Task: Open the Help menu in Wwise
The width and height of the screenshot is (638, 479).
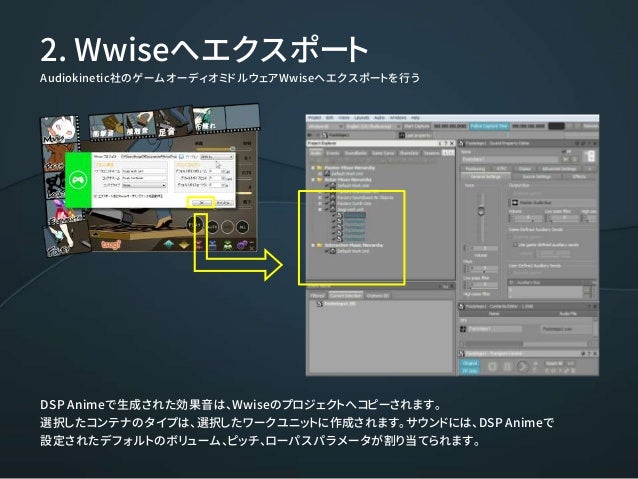Action: click(x=415, y=118)
